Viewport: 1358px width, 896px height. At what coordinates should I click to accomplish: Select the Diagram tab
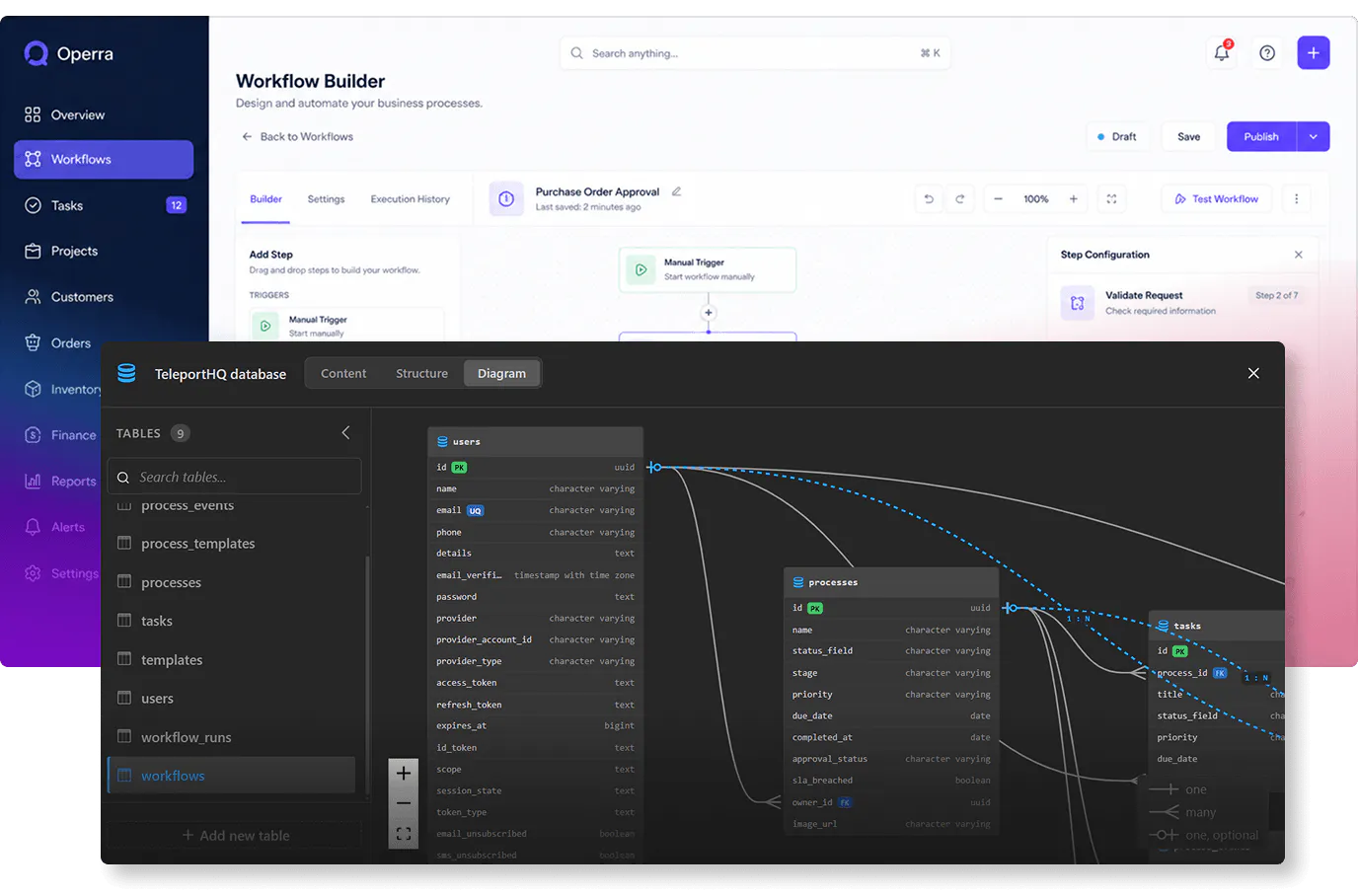tap(501, 373)
